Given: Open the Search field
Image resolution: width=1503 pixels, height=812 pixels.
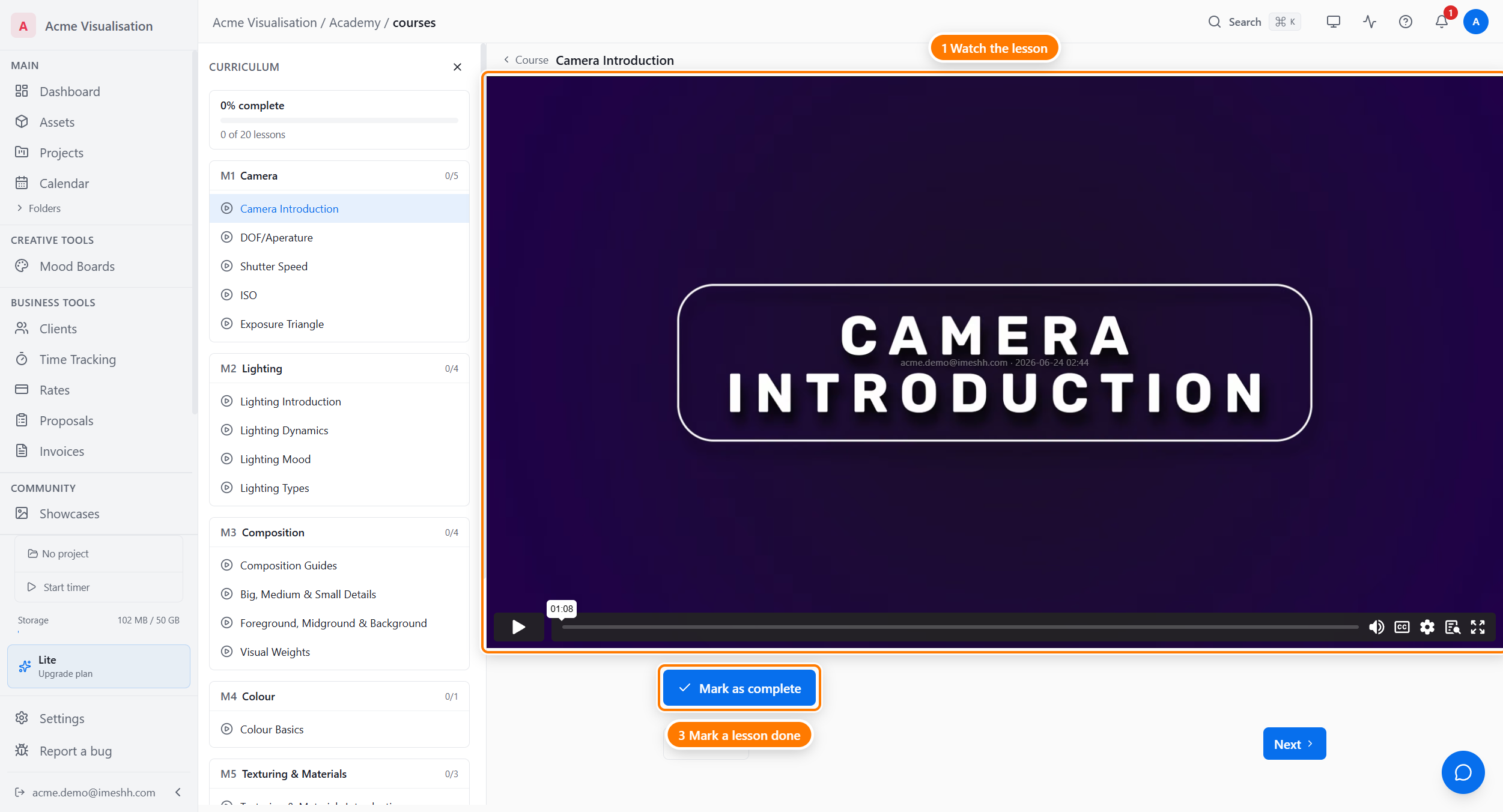Looking at the screenshot, I should pyautogui.click(x=1254, y=22).
